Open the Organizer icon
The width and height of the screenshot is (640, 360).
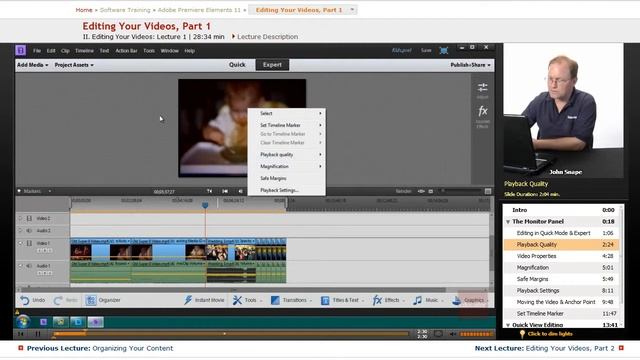[x=91, y=300]
